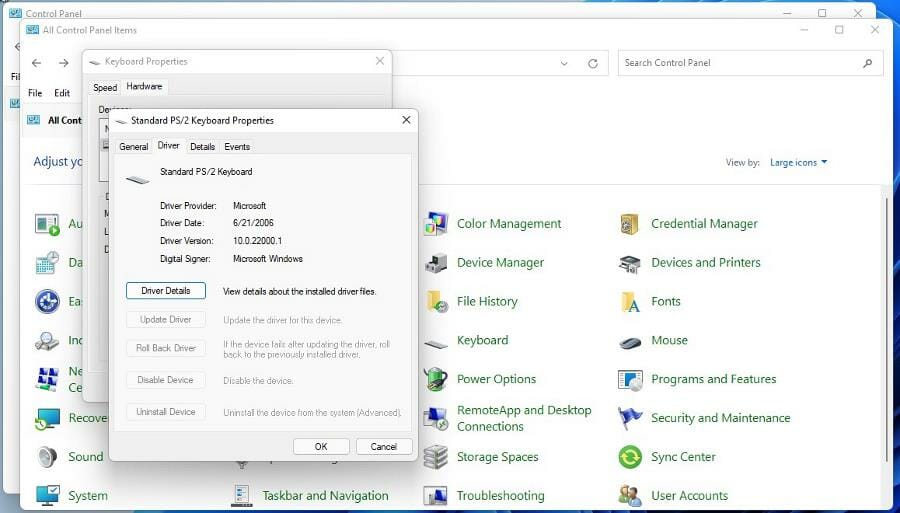Open the Credential Manager icon
Image resolution: width=900 pixels, height=513 pixels.
point(630,224)
